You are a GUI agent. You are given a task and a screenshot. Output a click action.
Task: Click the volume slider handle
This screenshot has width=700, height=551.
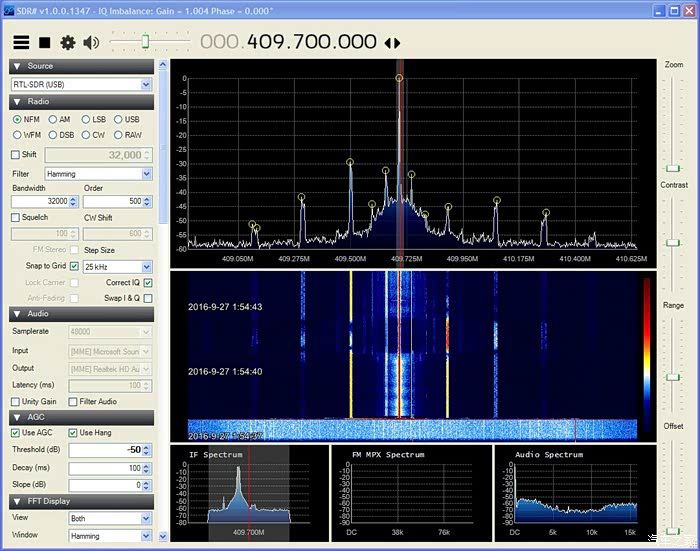coord(145,42)
